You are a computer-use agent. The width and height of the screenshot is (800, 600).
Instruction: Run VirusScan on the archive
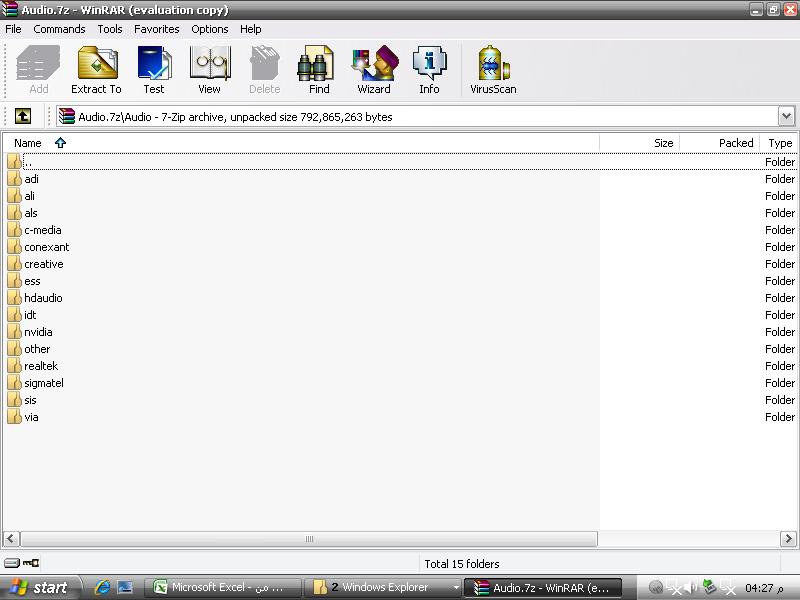point(493,70)
